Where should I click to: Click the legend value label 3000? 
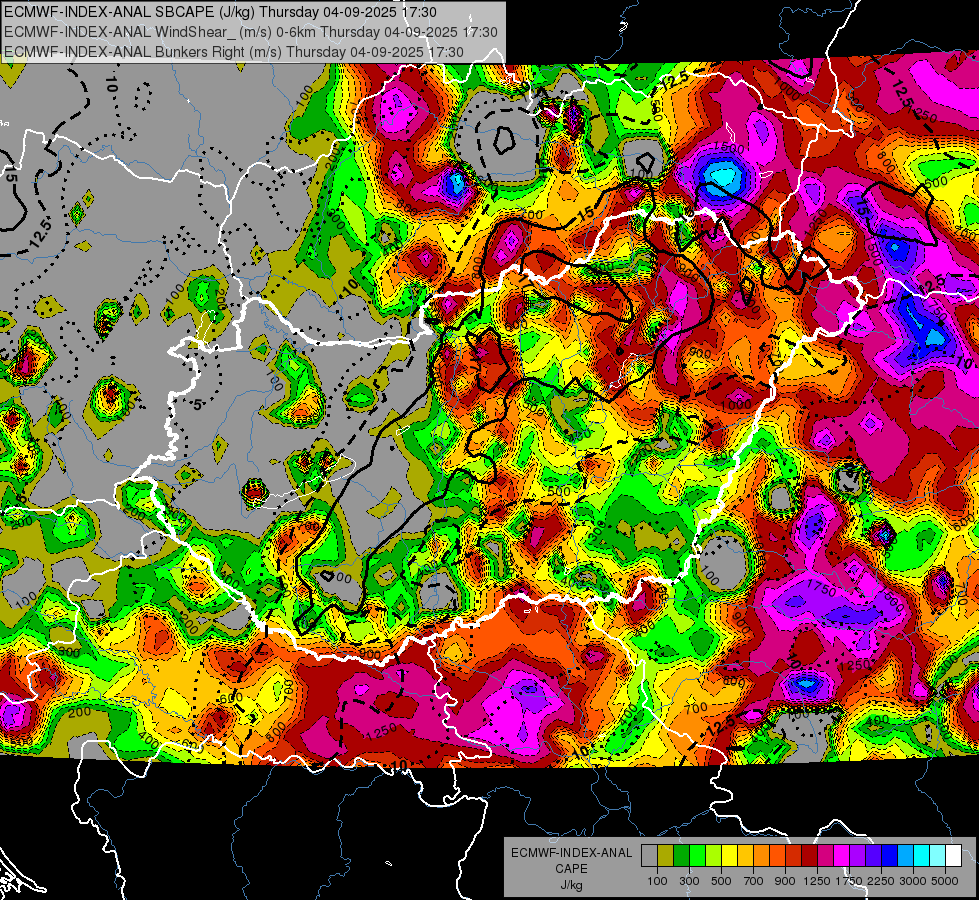pyautogui.click(x=913, y=881)
